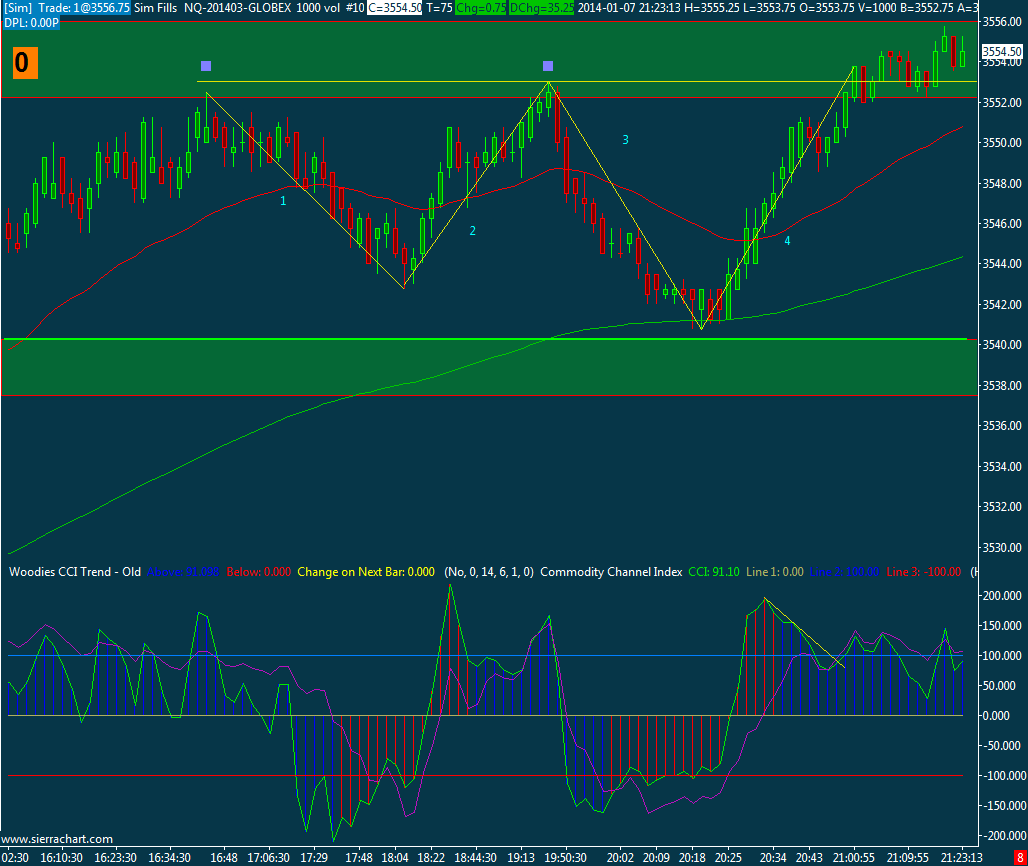The image size is (1028, 866).
Task: Open the www.sierrachart.com link
Action: [x=58, y=839]
